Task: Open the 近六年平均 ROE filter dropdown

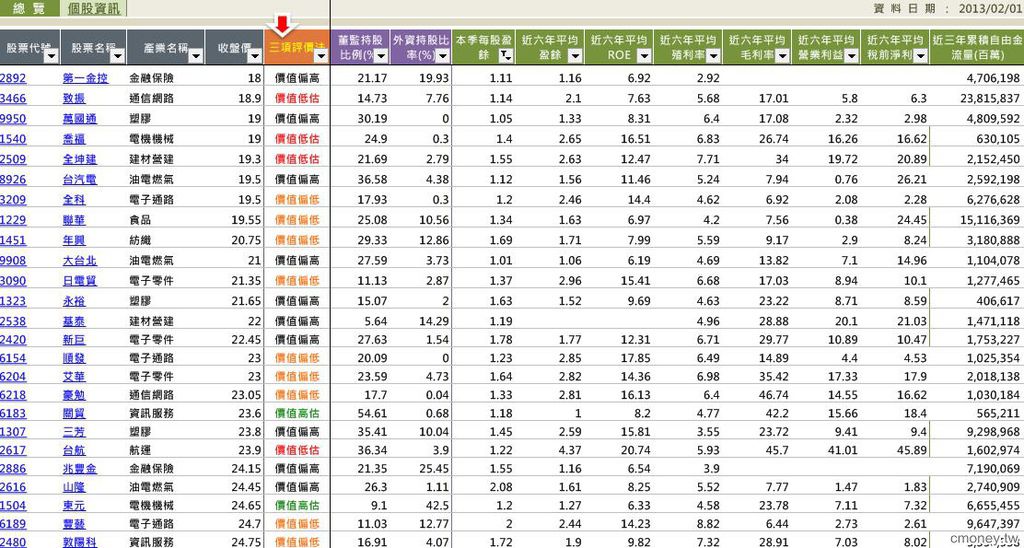Action: tap(644, 56)
